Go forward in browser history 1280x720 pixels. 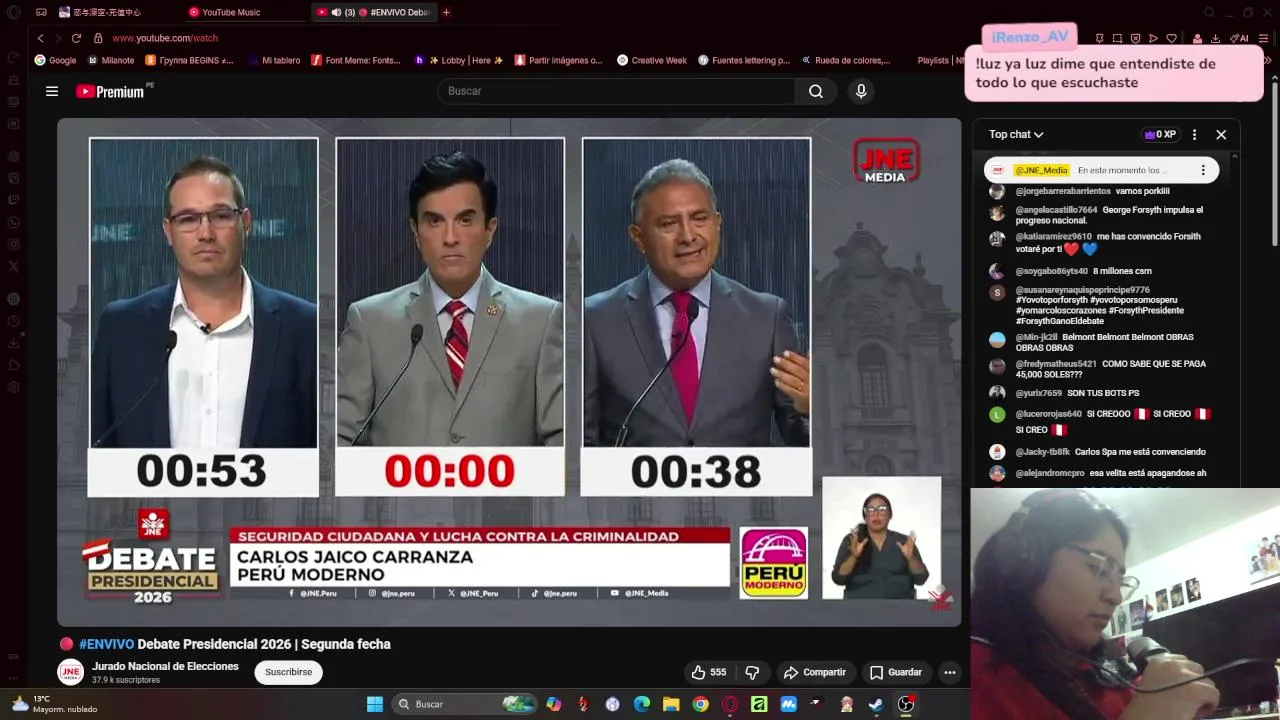pyautogui.click(x=58, y=38)
